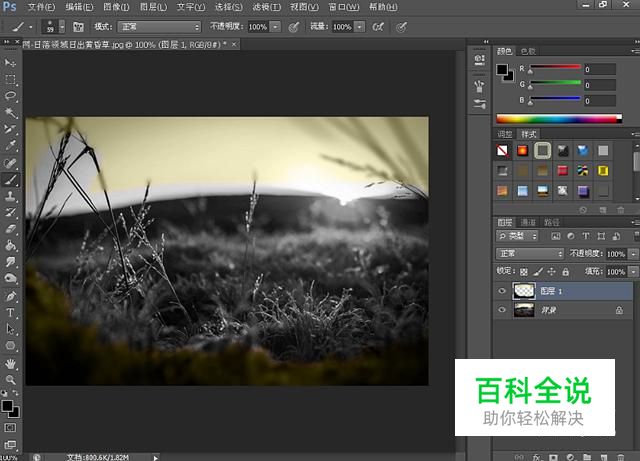
Task: Select the Brush tool in toolbox
Action: 10,179
